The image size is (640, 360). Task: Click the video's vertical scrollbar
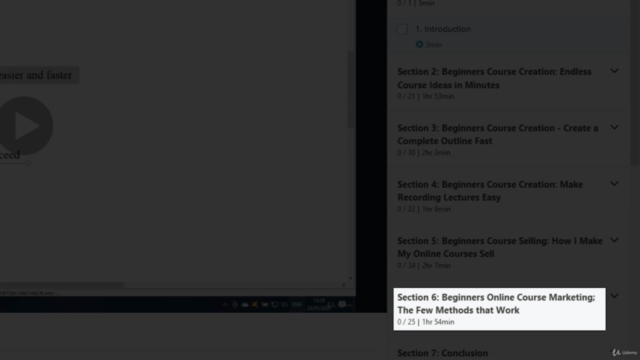pyautogui.click(x=351, y=89)
